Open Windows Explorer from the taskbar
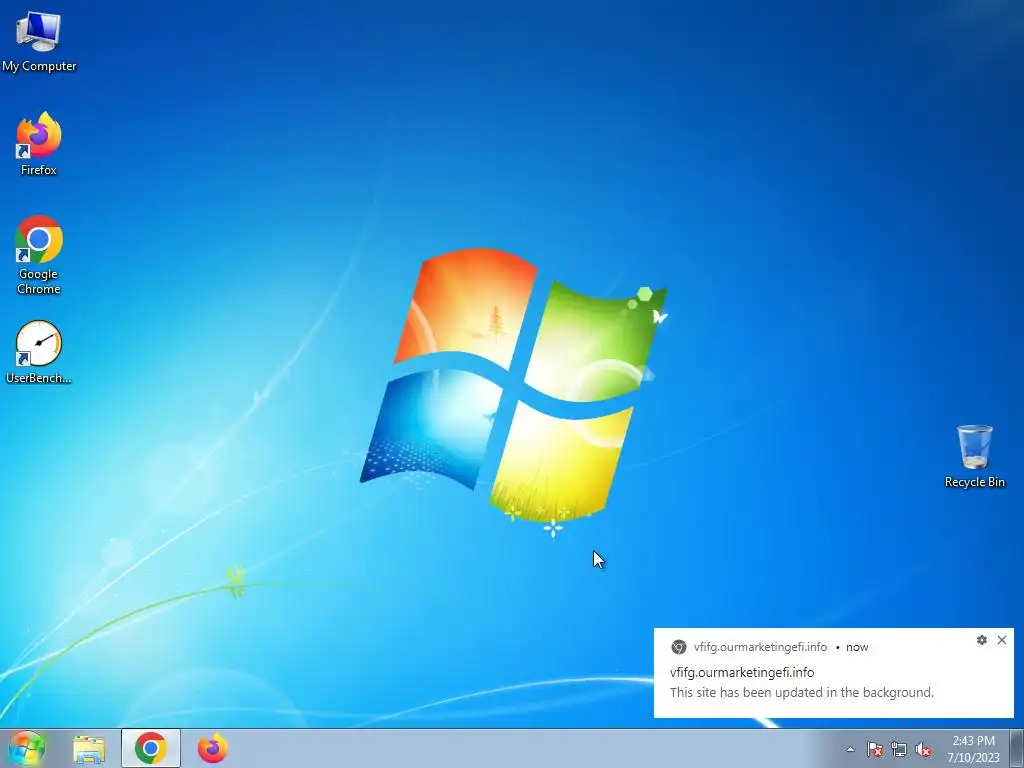This screenshot has width=1024, height=768. coord(89,748)
